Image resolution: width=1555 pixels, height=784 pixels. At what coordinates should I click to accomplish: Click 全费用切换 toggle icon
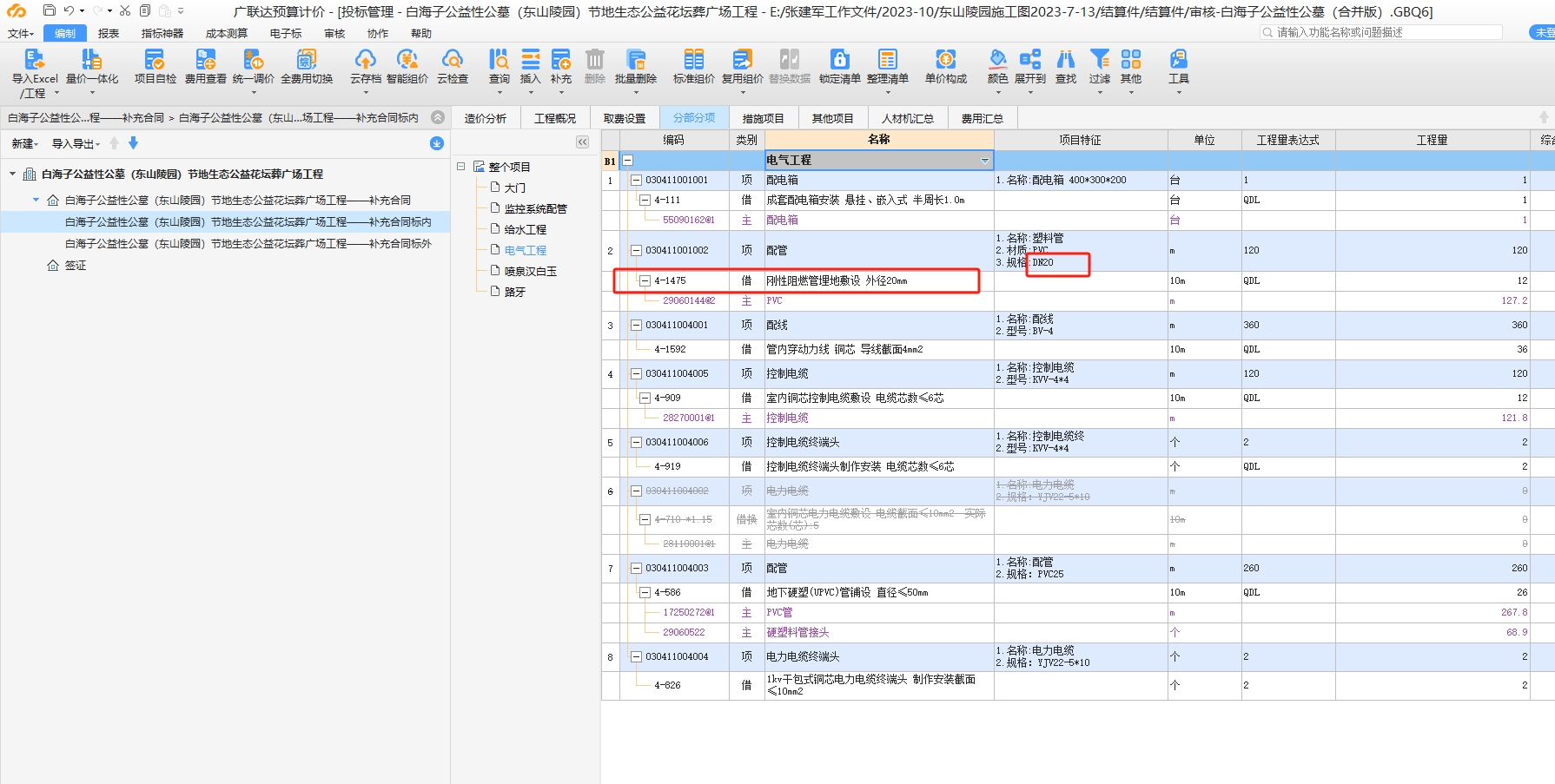pos(307,59)
